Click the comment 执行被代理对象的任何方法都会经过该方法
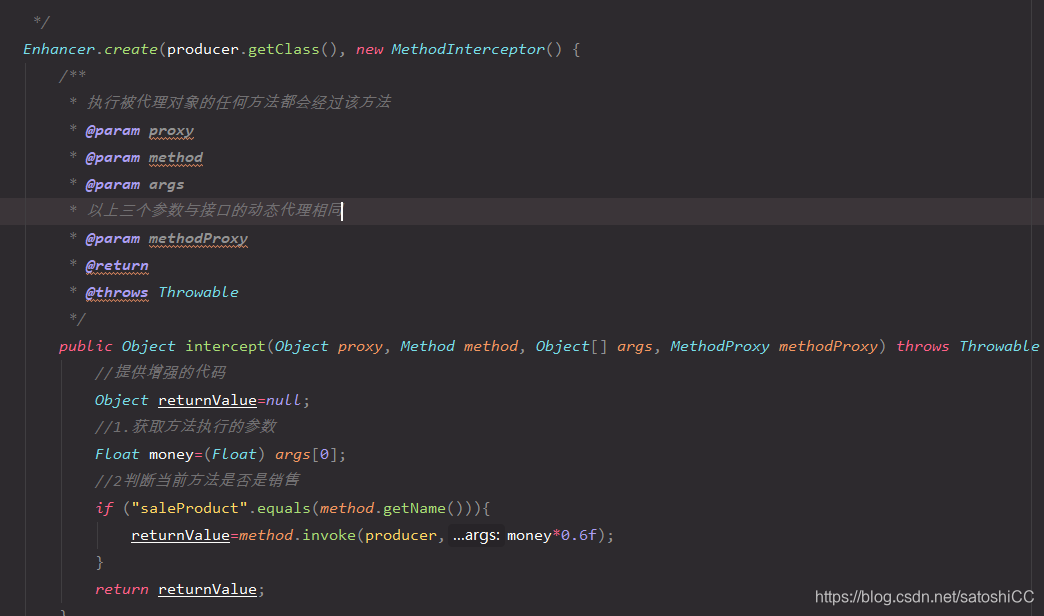Viewport: 1044px width, 616px height. click(238, 102)
